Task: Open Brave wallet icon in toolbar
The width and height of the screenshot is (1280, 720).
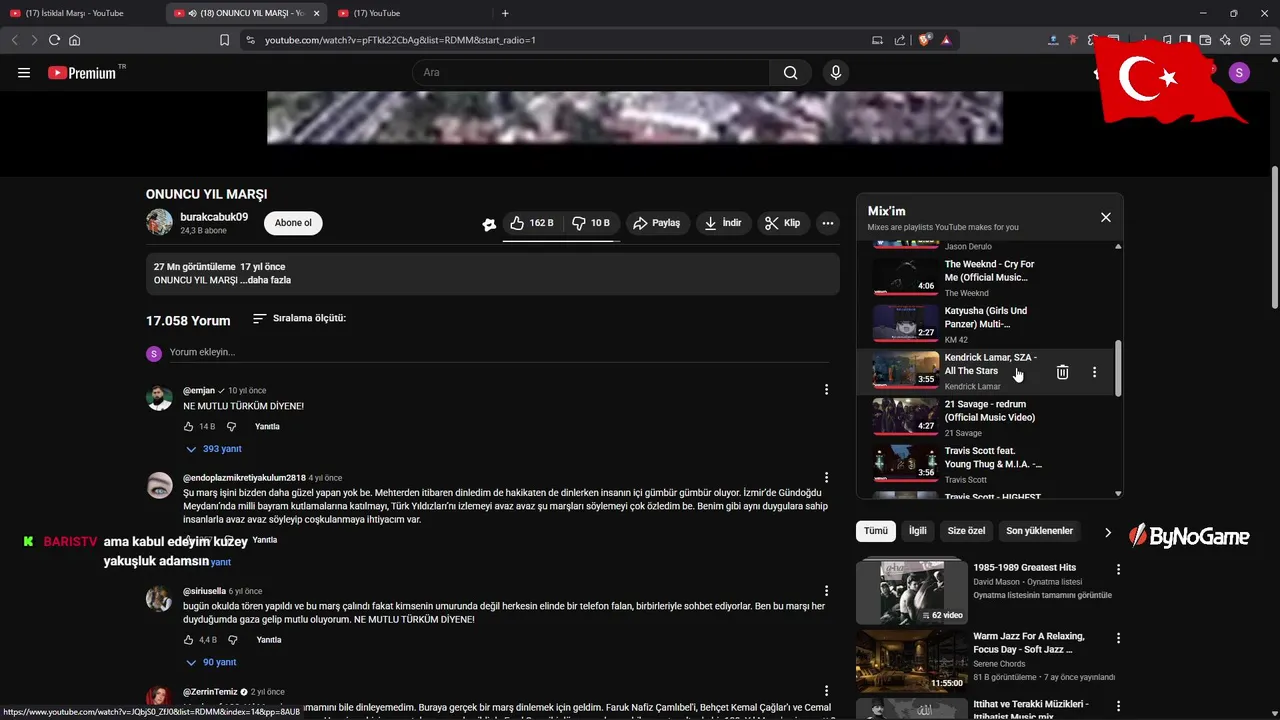Action: 1205,40
